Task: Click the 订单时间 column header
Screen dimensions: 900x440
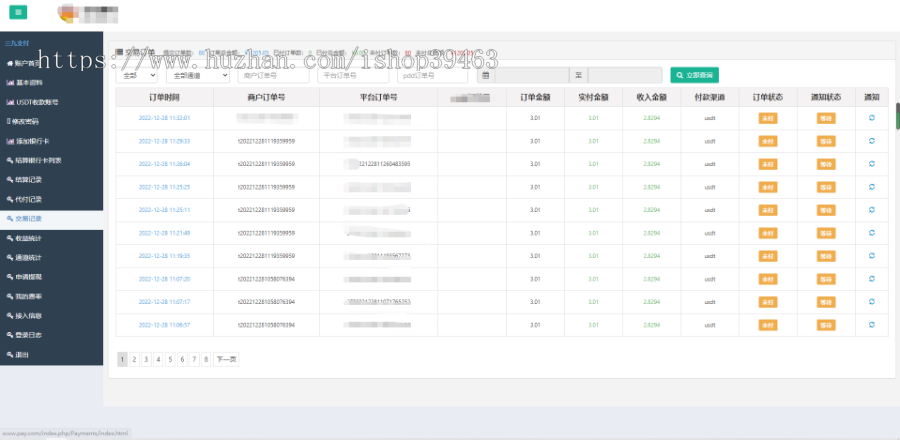Action: point(164,97)
